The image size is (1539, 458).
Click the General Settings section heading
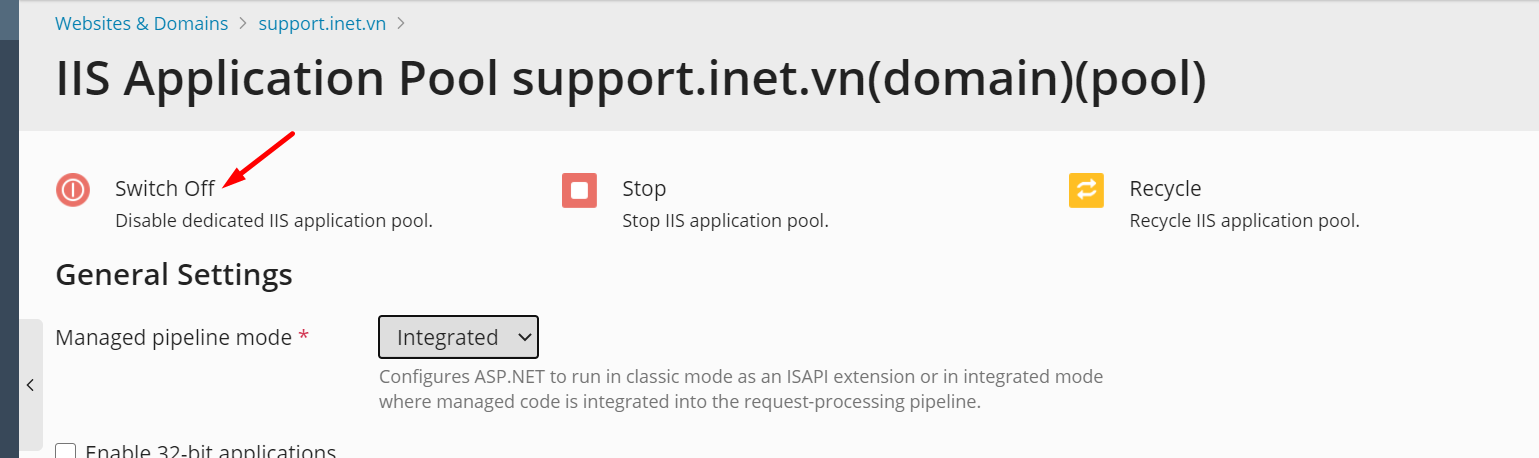coord(174,274)
